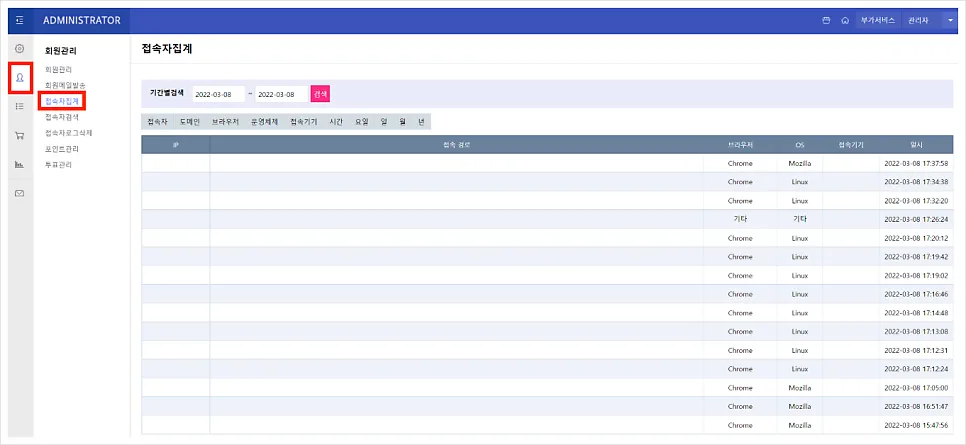
Task: Click the 브라우저 column header in table
Action: click(740, 145)
